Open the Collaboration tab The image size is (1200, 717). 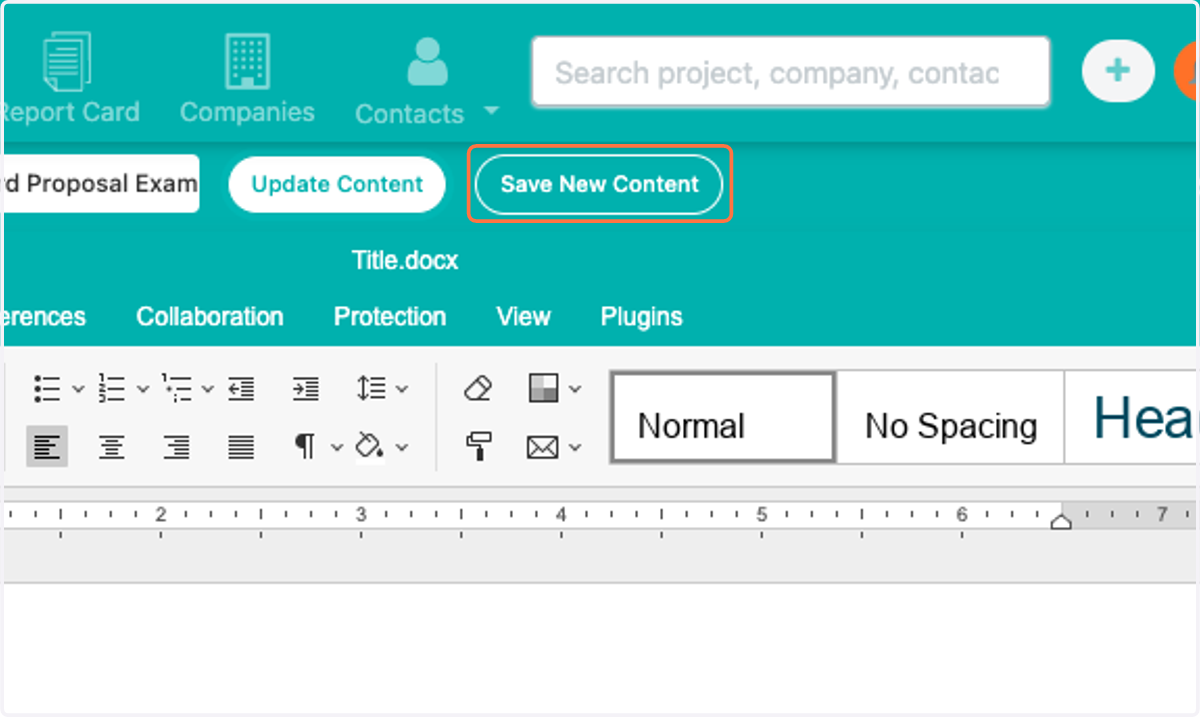click(210, 317)
